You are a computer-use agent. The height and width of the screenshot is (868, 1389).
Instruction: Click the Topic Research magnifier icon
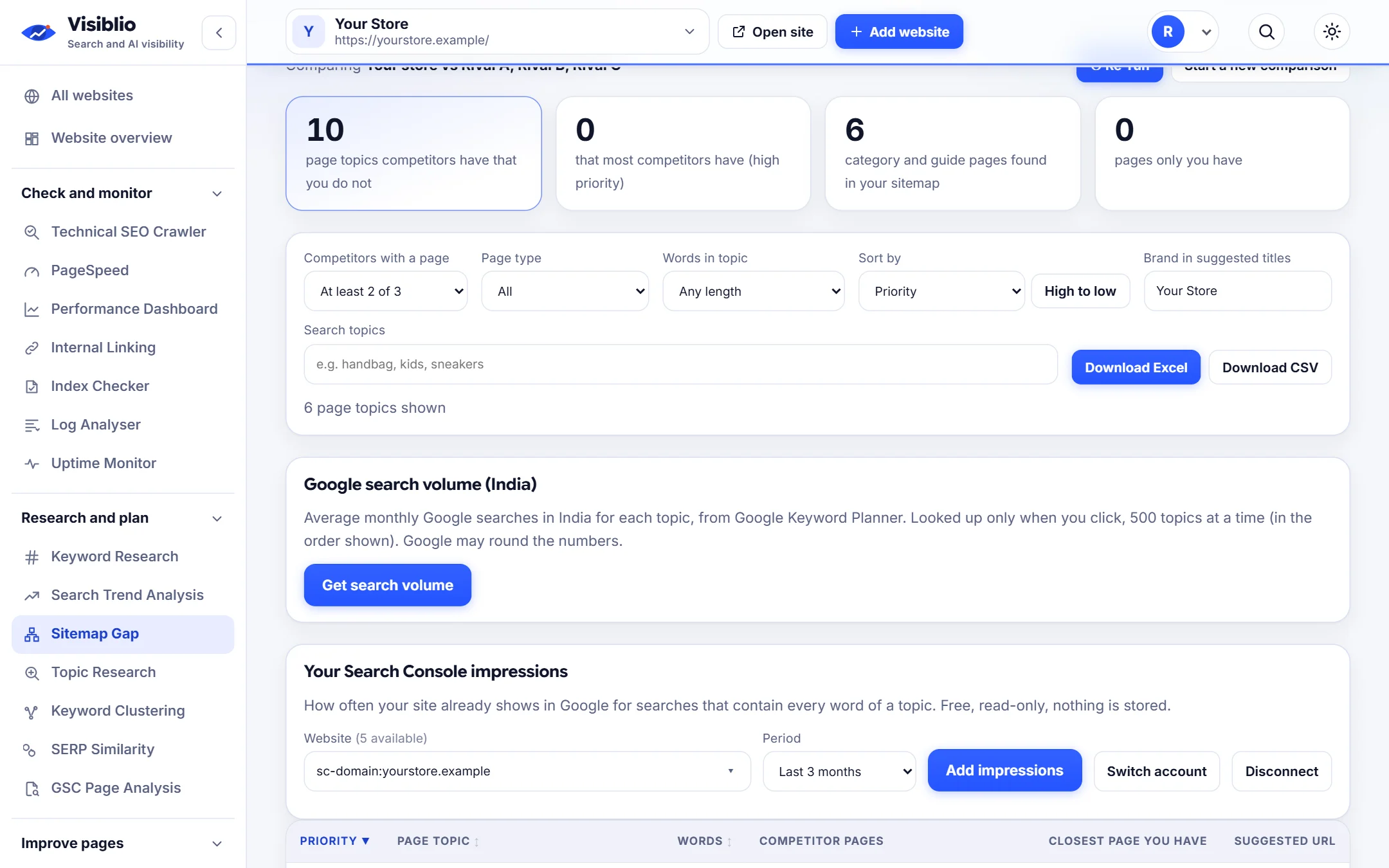(32, 673)
